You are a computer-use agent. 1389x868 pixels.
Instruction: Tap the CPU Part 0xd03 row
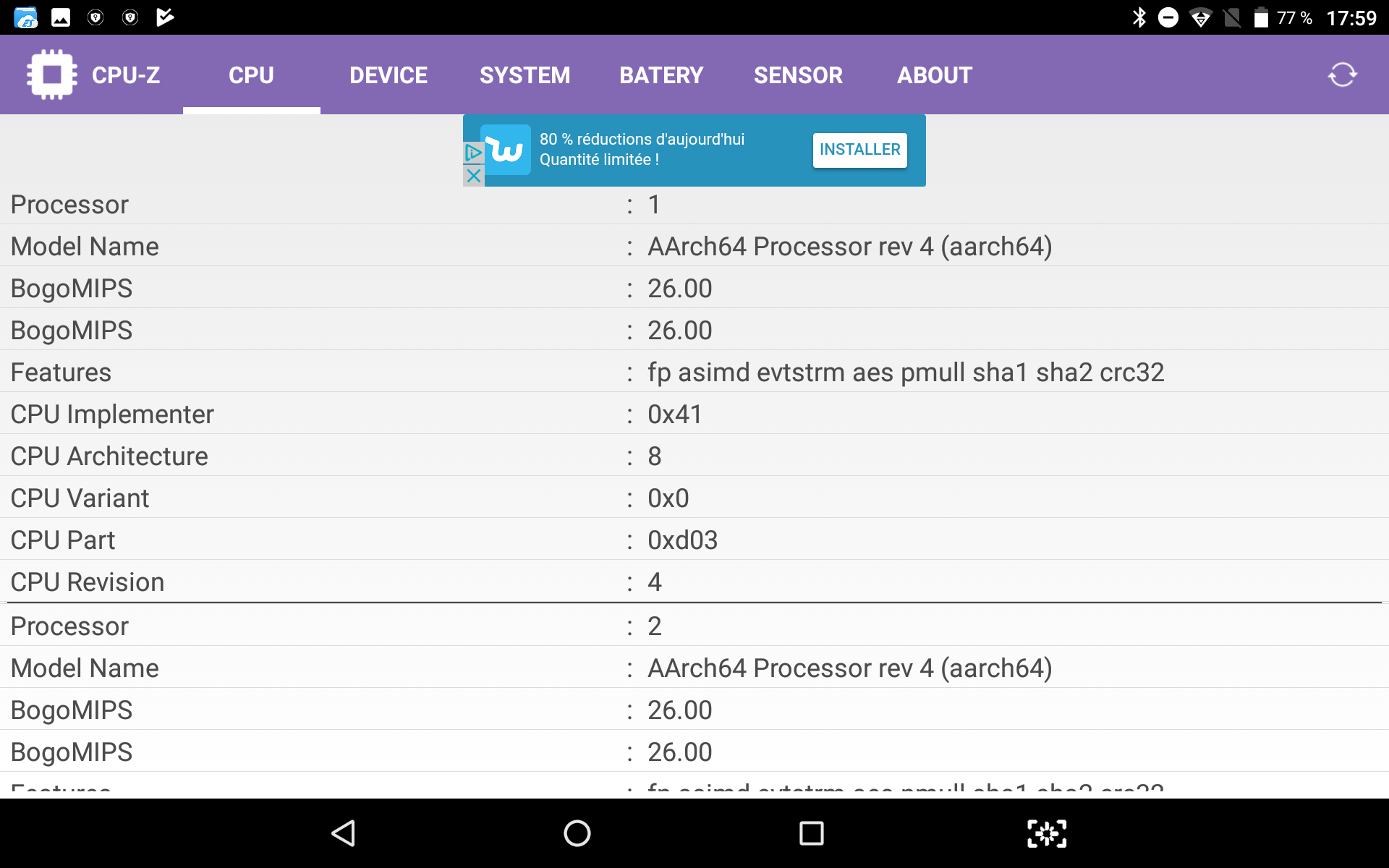click(x=694, y=540)
